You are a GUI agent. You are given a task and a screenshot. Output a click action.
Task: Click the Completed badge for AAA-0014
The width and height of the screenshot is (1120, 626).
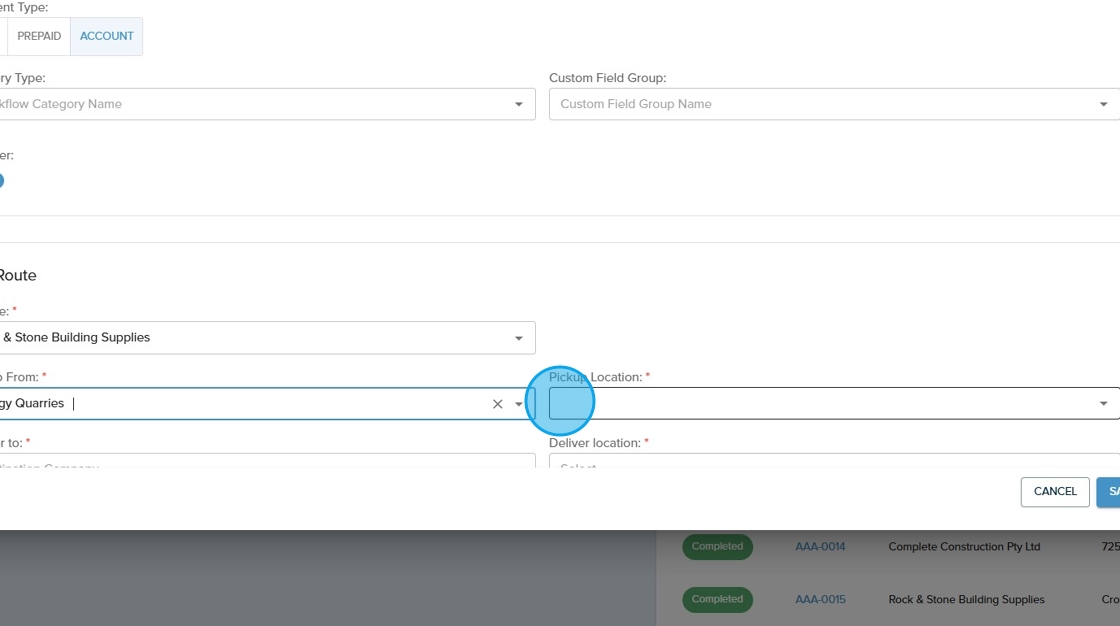coord(717,547)
